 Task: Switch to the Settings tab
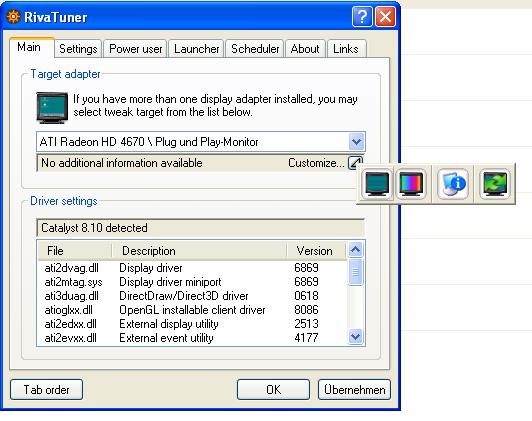pos(78,49)
